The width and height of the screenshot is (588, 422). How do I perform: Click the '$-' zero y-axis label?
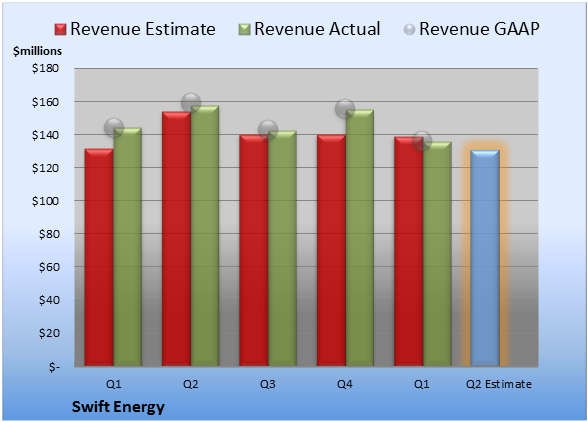click(x=54, y=366)
